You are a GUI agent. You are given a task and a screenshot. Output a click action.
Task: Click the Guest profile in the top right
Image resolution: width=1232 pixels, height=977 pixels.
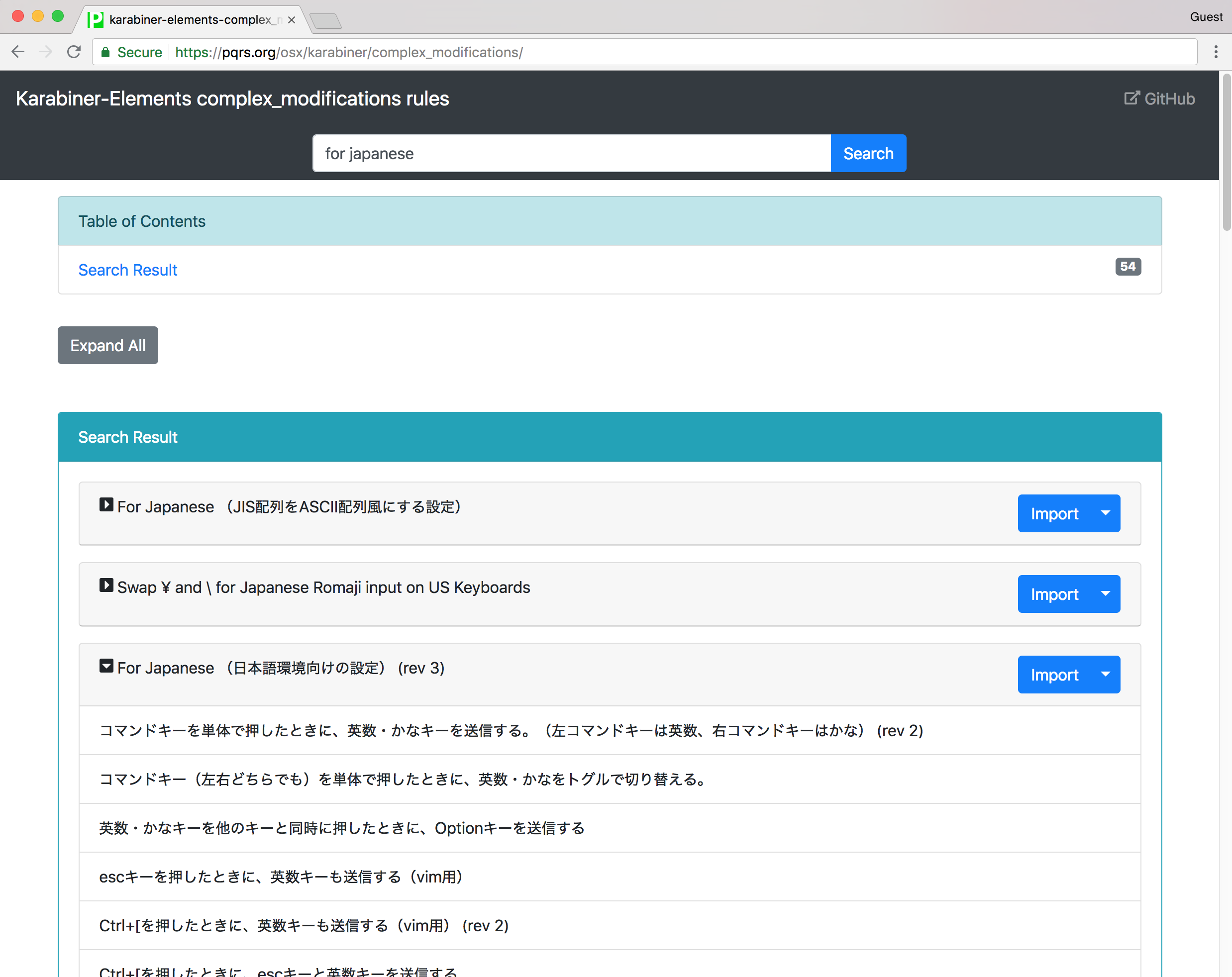(x=1206, y=16)
